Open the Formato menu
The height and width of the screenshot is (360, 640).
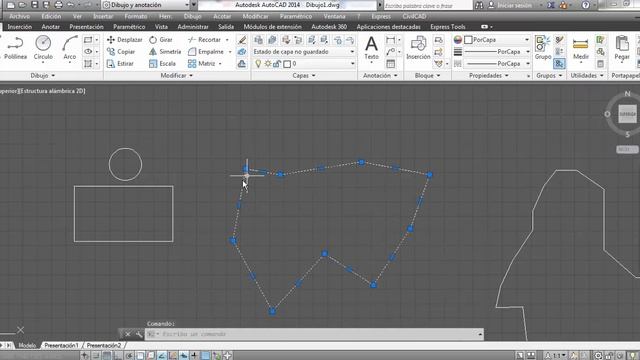coord(136,16)
